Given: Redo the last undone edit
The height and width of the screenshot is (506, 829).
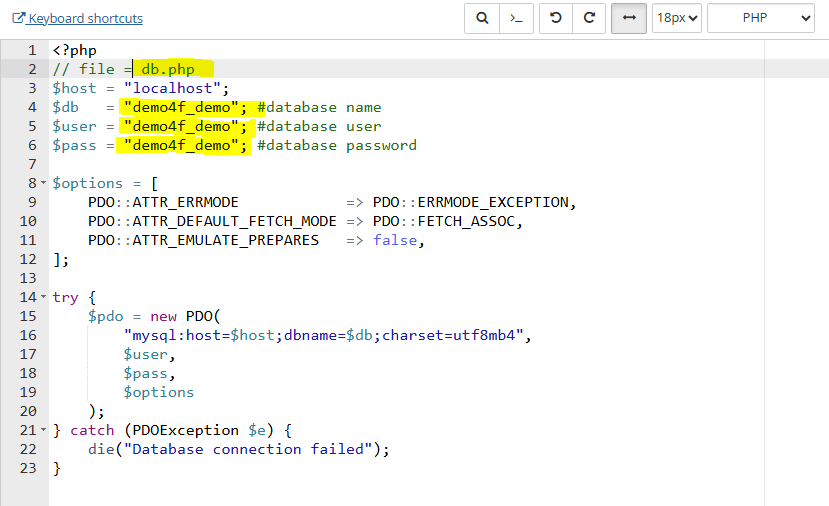Looking at the screenshot, I should coord(589,18).
